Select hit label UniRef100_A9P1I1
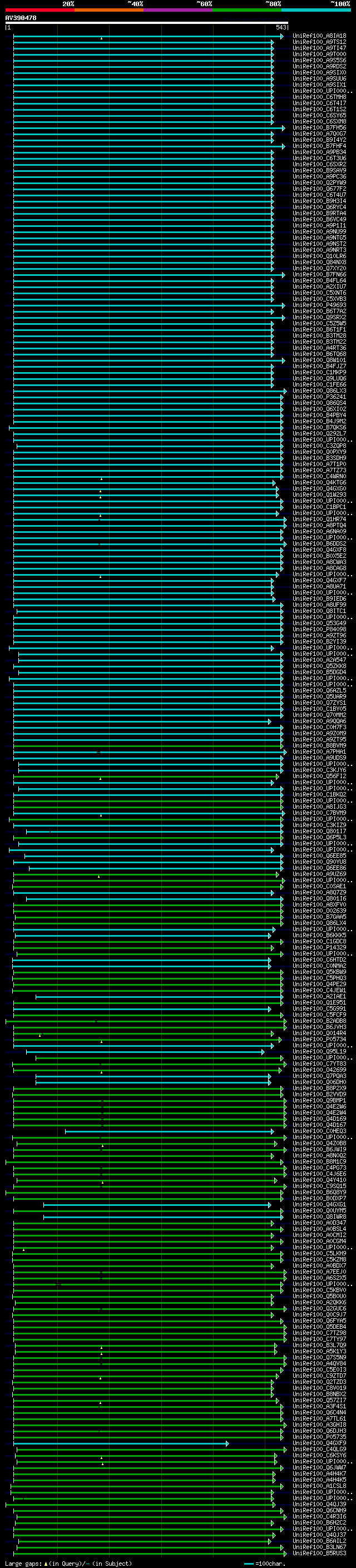The width and height of the screenshot is (356, 1568). pyautogui.click(x=319, y=226)
